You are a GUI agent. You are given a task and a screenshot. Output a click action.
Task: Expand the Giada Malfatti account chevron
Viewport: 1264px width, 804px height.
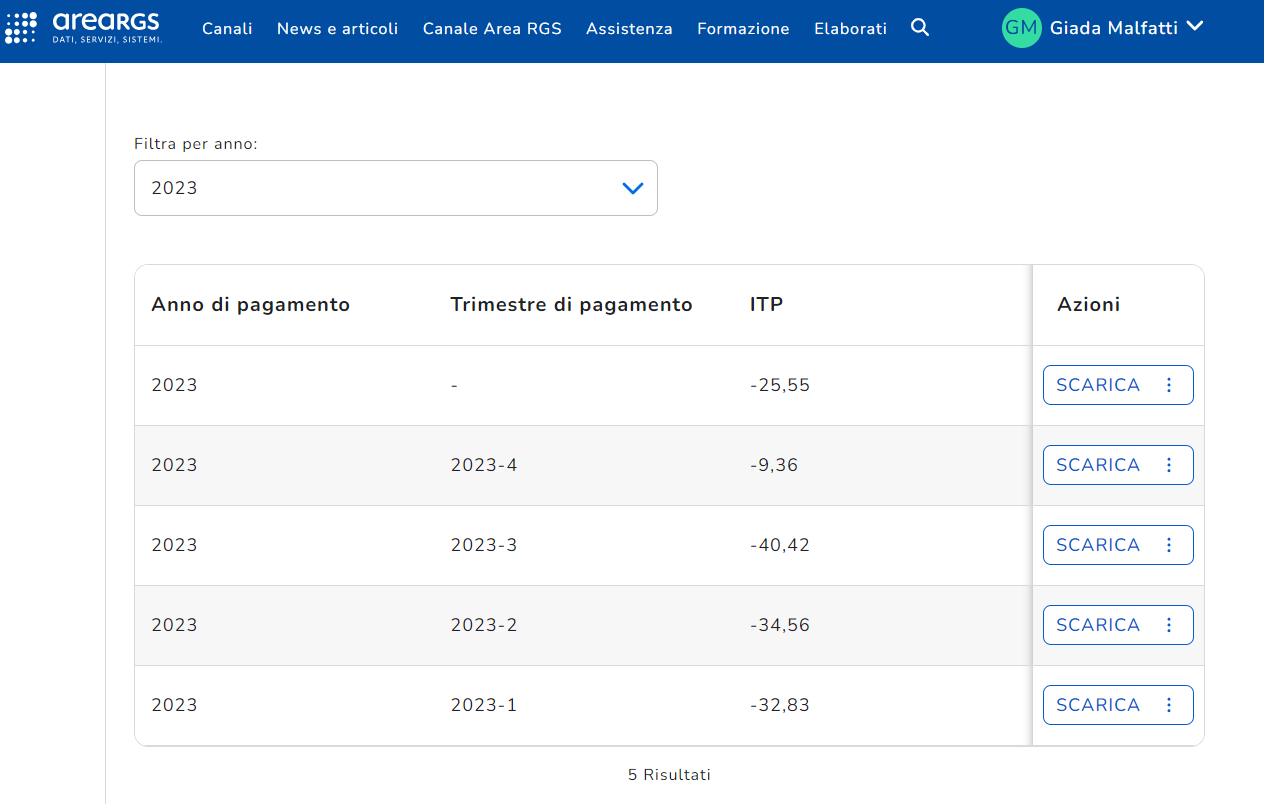click(x=1194, y=27)
